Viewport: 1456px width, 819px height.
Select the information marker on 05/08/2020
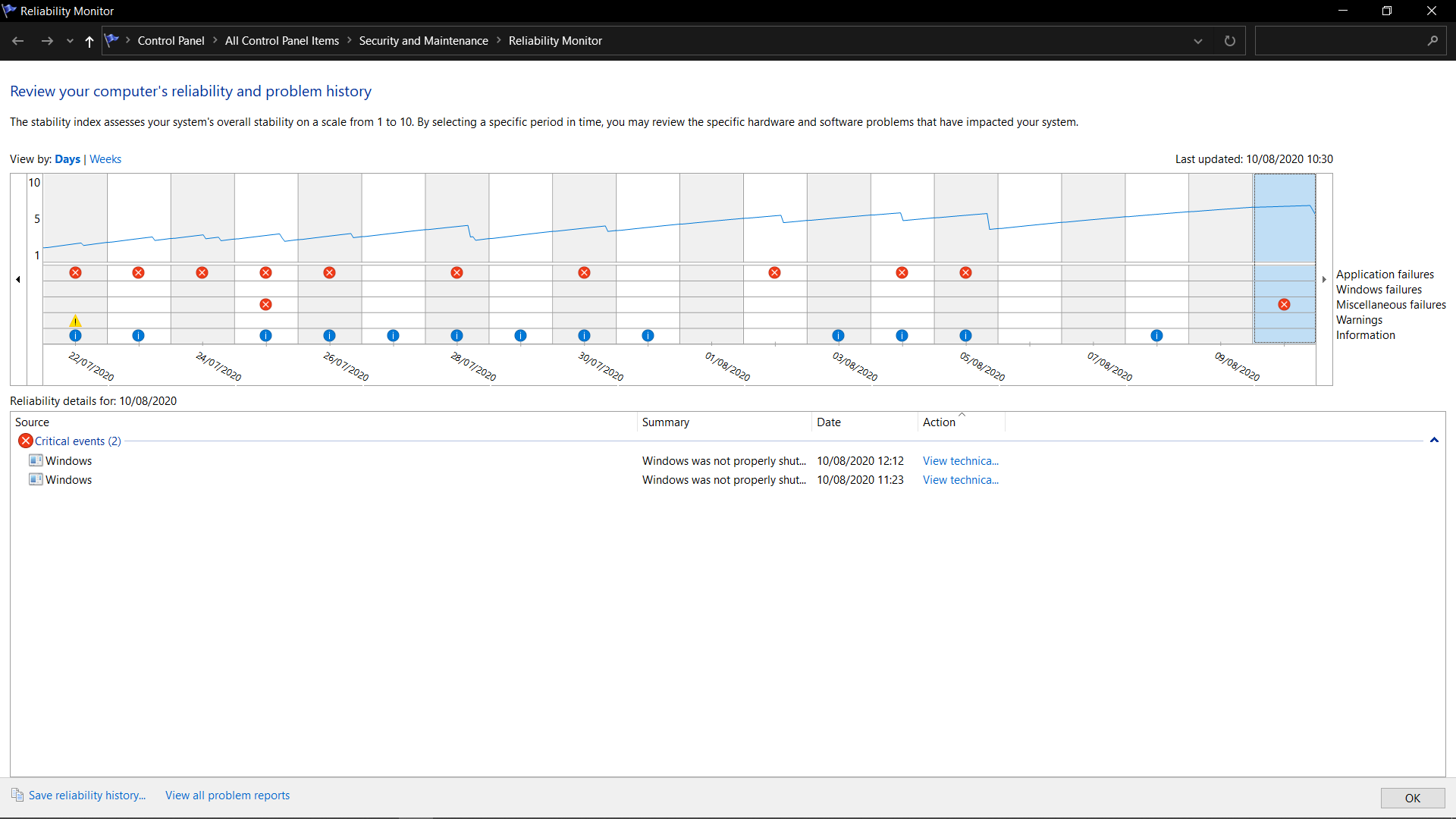coord(965,335)
